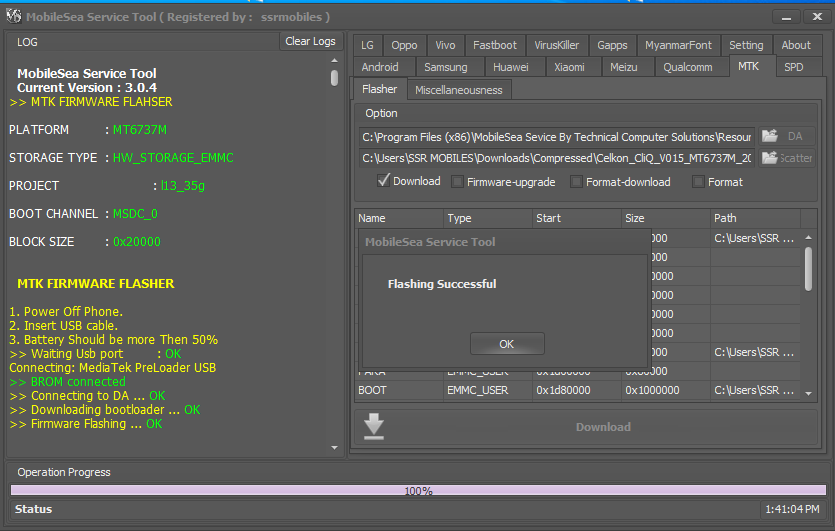
Task: Open the Miscellaneousness sub-tab
Action: coord(459,90)
